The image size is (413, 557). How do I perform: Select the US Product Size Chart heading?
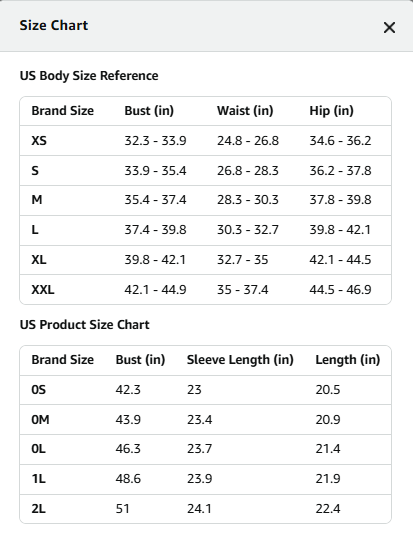85,325
